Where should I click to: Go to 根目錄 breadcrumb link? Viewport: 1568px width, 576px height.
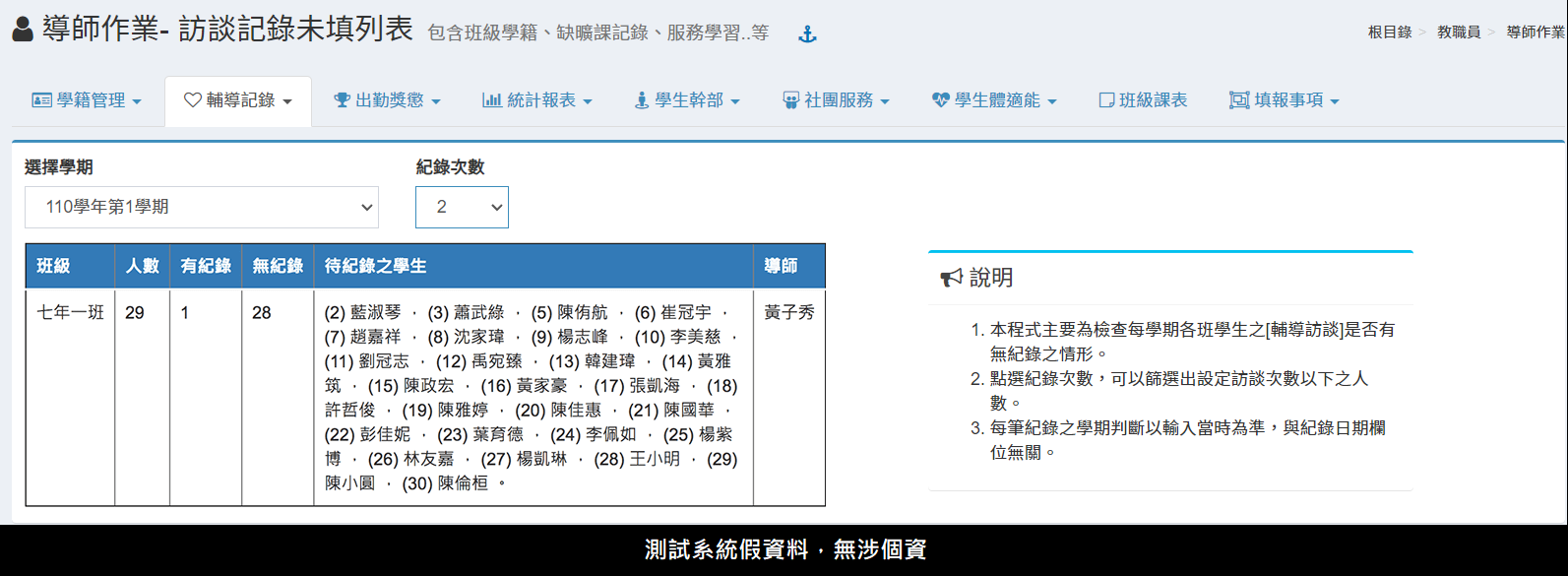[x=1389, y=32]
